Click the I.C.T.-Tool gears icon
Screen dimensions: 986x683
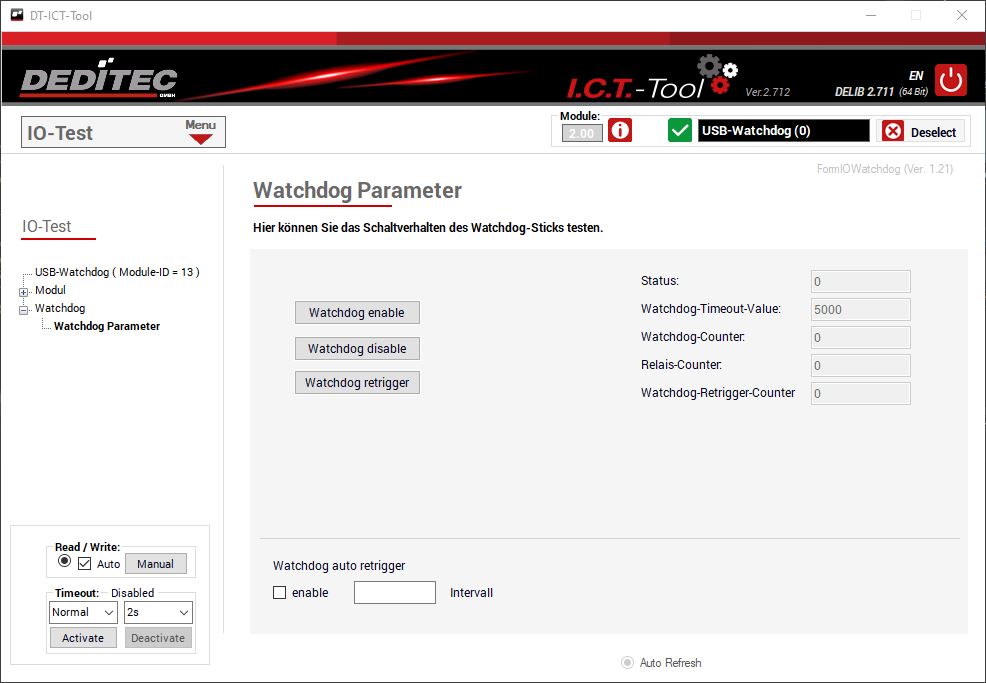click(x=717, y=76)
